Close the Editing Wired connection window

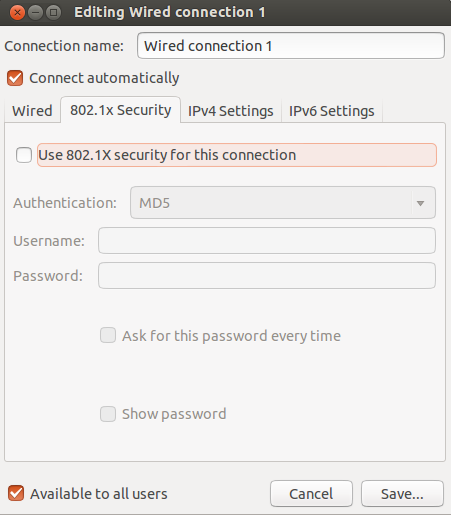17,13
